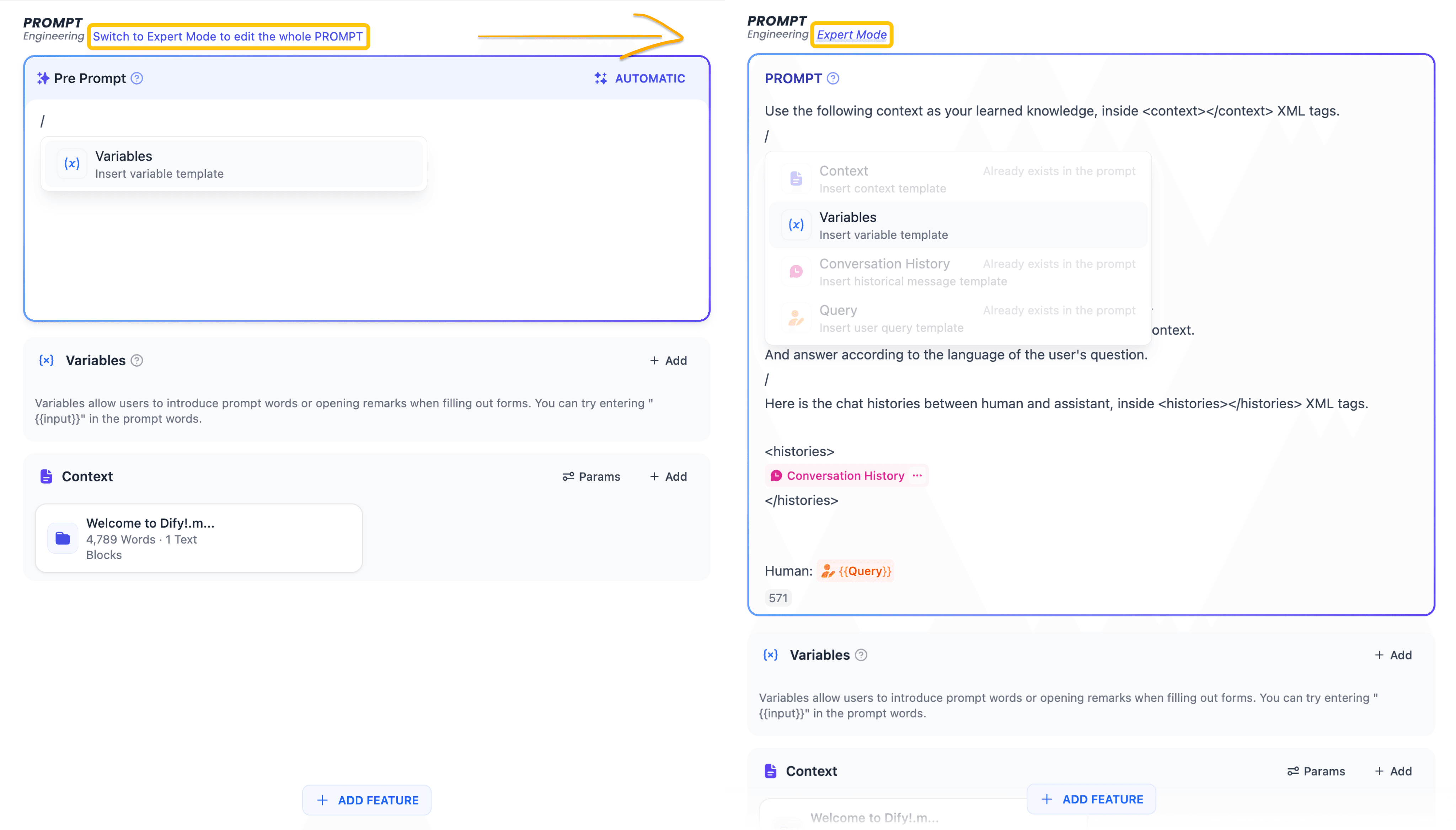The image size is (1456, 830).
Task: Click the folder icon on dataset card
Action: click(x=63, y=538)
